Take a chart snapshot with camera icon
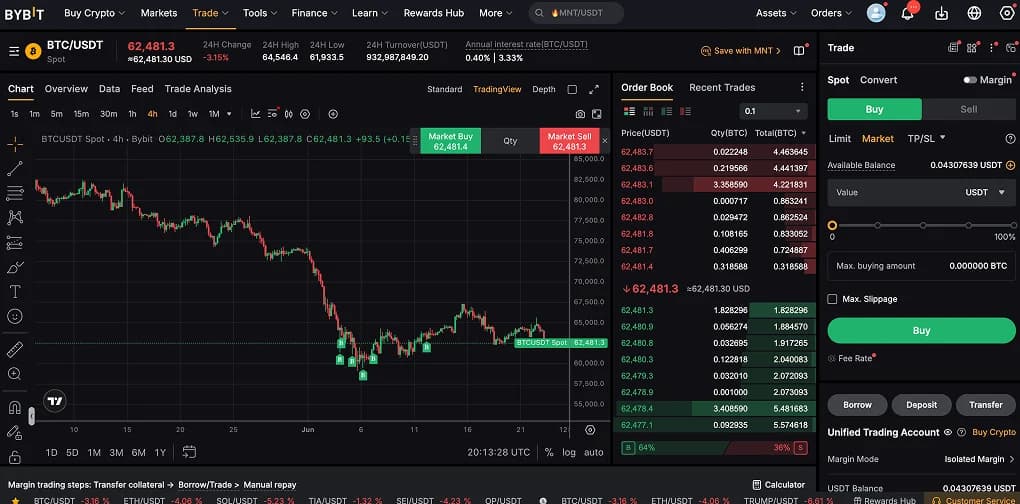This screenshot has height=504, width=1020. (580, 114)
